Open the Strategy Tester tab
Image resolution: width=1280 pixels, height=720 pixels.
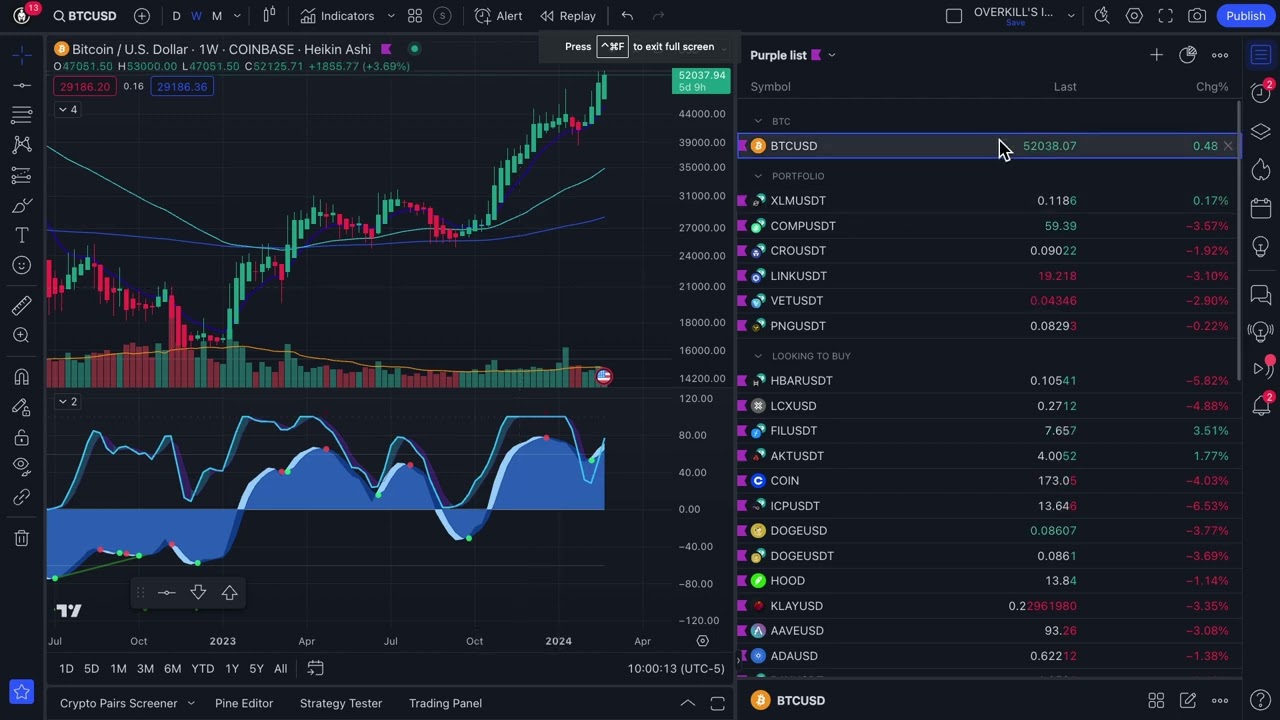point(341,703)
